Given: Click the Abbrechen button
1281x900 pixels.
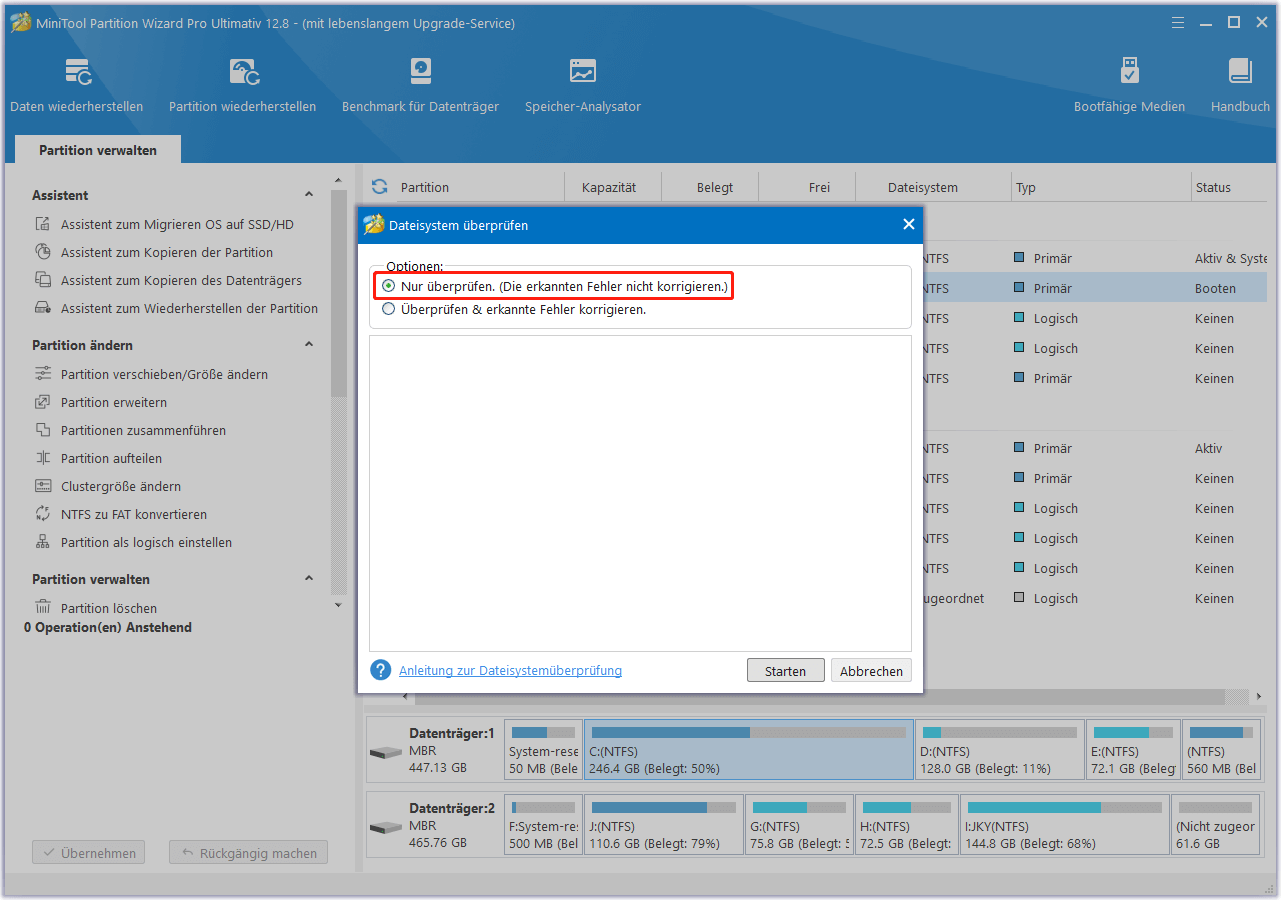Looking at the screenshot, I should coord(871,671).
